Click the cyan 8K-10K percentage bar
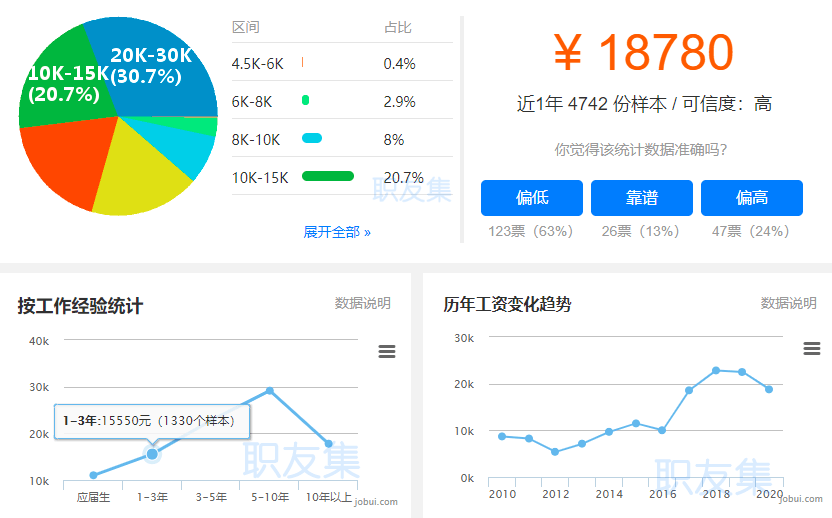The image size is (832, 518). coord(312,138)
